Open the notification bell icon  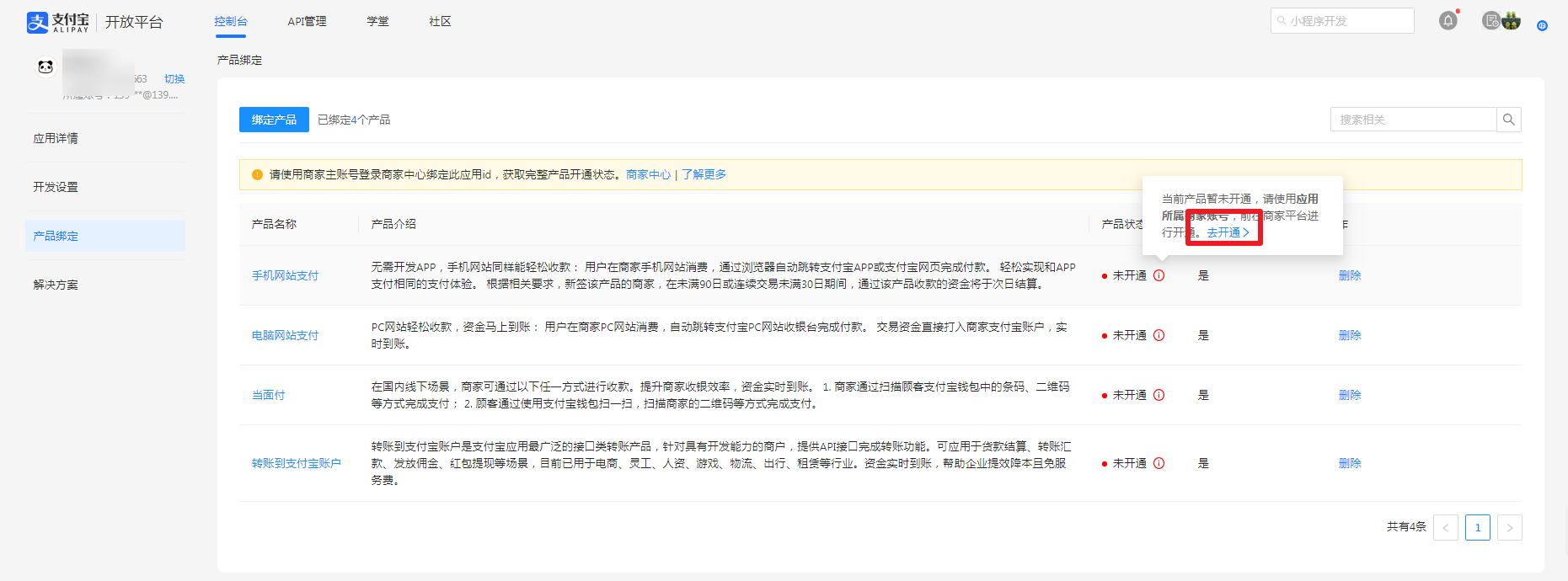coord(1448,21)
